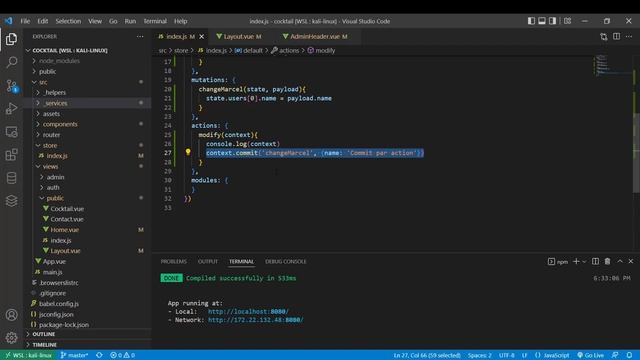Click the WSL: kali-linux remote indicator
The height and width of the screenshot is (360, 640).
(x=29, y=355)
